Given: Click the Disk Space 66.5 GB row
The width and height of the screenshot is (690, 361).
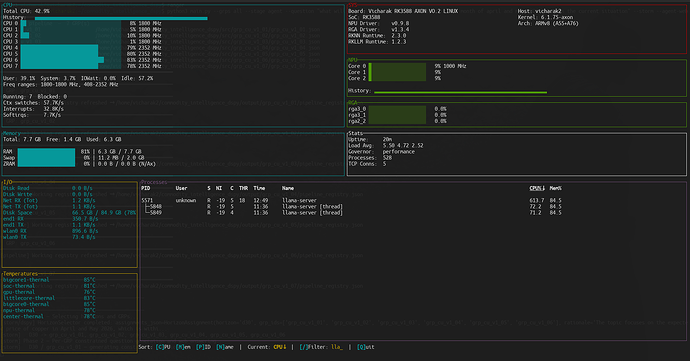Looking at the screenshot, I should (x=70, y=213).
